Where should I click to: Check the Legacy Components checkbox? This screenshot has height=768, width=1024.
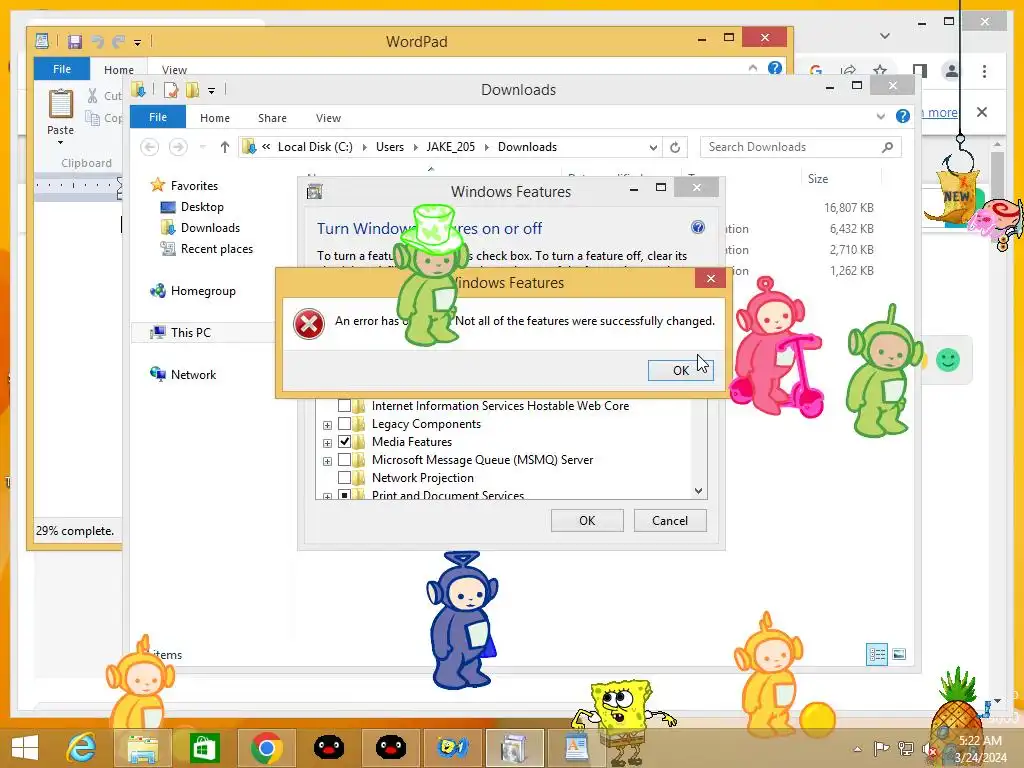click(344, 424)
